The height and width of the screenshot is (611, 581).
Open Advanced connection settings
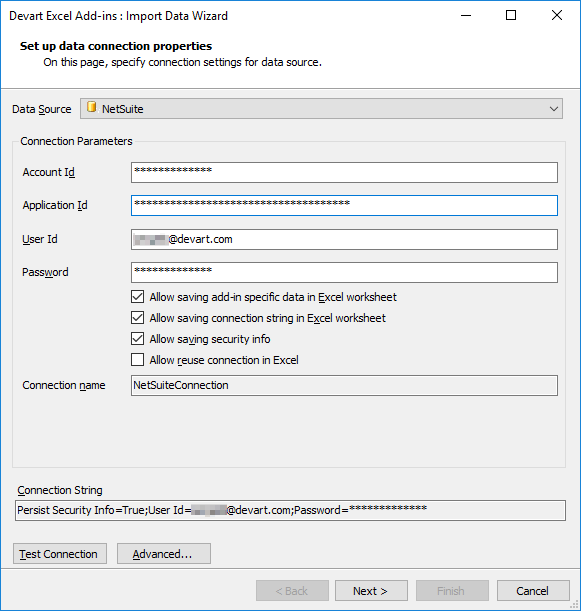point(164,554)
